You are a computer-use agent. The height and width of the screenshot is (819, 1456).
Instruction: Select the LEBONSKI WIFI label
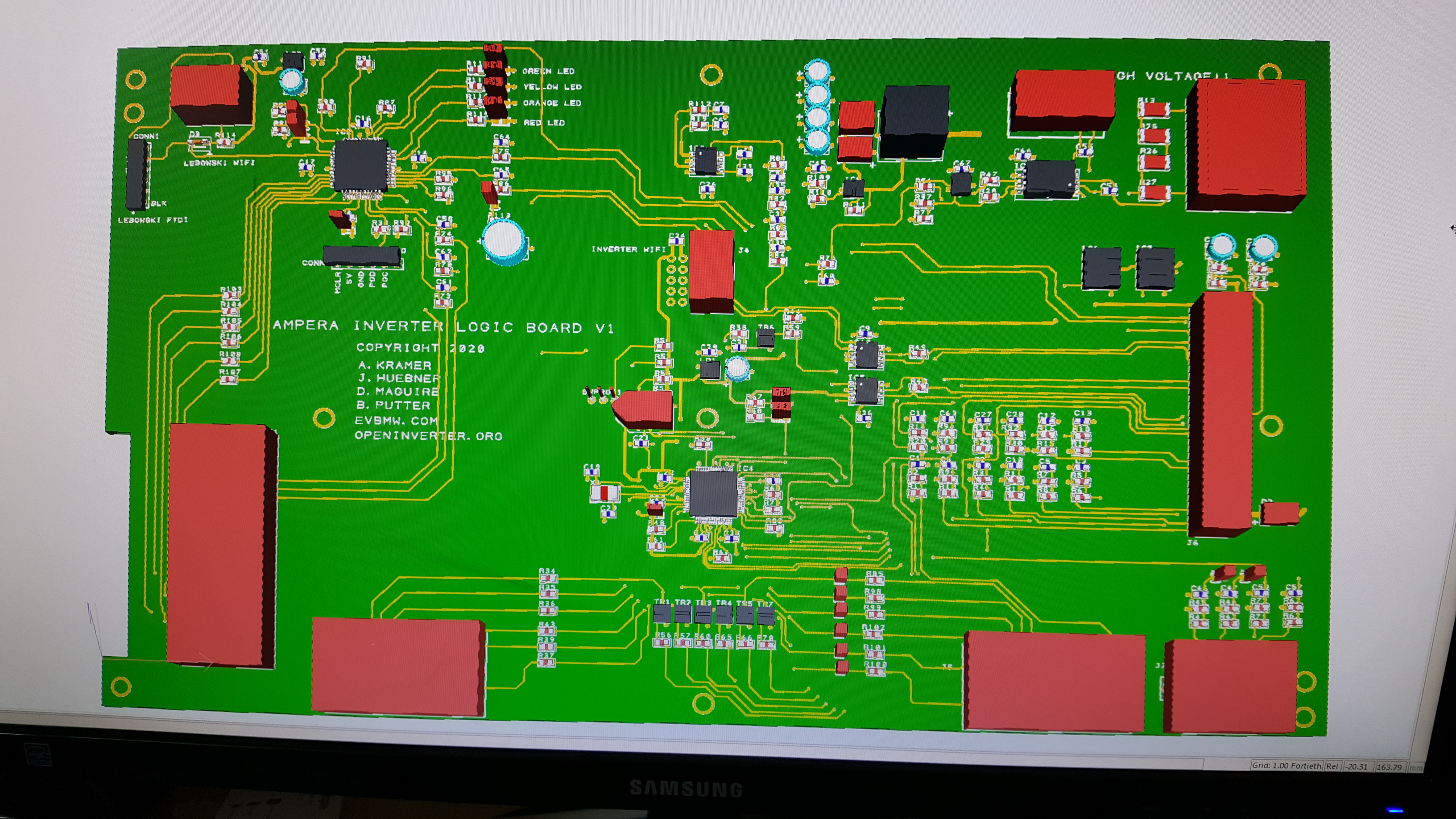[219, 163]
